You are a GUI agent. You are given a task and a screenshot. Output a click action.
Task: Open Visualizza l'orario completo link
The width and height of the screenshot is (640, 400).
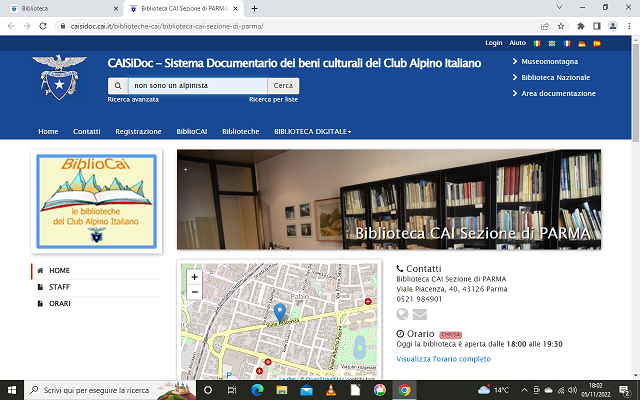point(443,359)
